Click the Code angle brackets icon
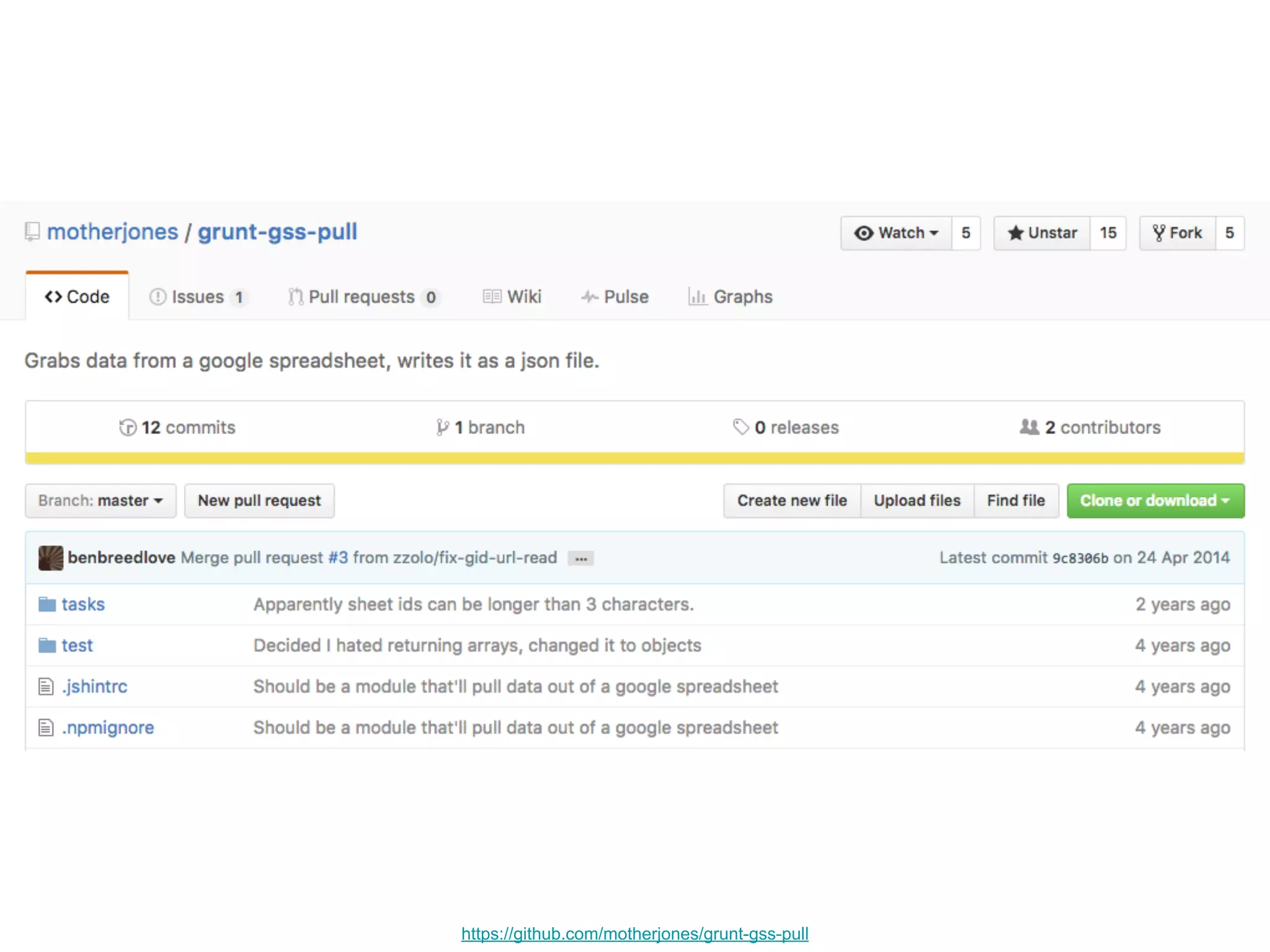 click(53, 297)
